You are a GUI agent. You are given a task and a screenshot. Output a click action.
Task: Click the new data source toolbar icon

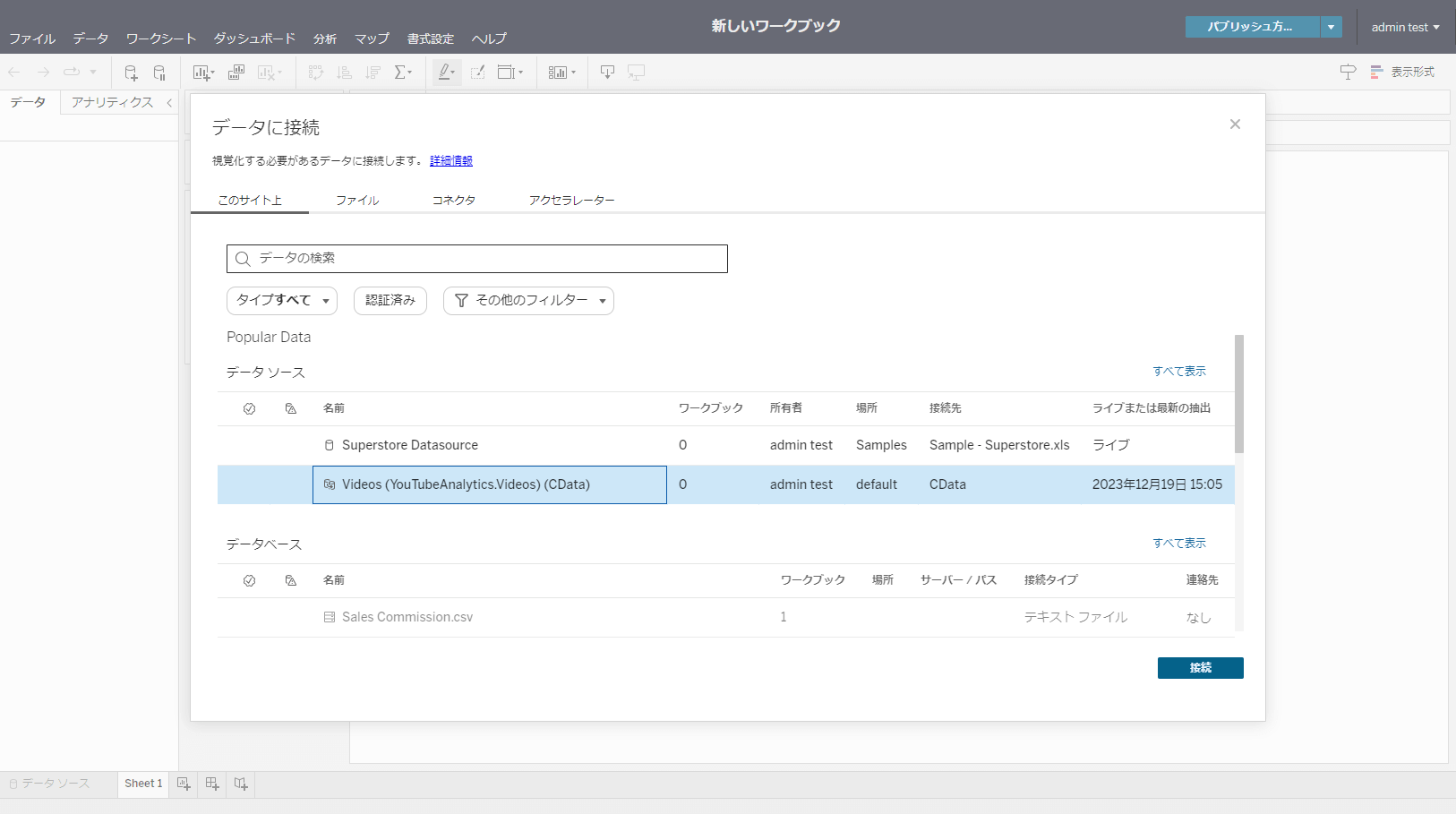[x=131, y=73]
